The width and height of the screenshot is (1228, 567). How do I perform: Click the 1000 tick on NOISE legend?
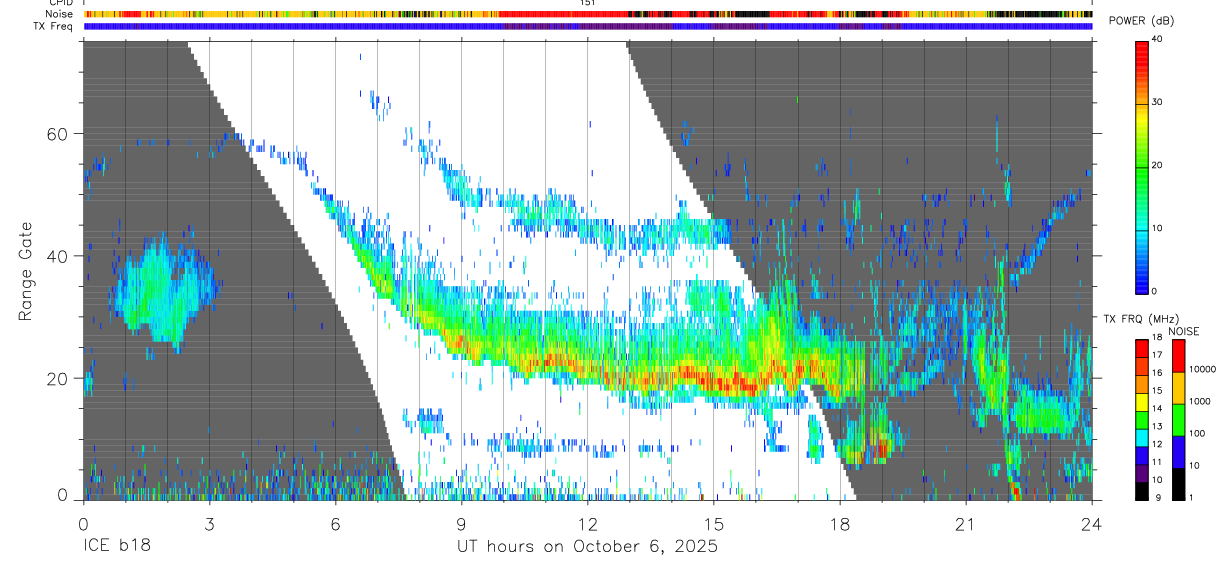click(x=1200, y=402)
